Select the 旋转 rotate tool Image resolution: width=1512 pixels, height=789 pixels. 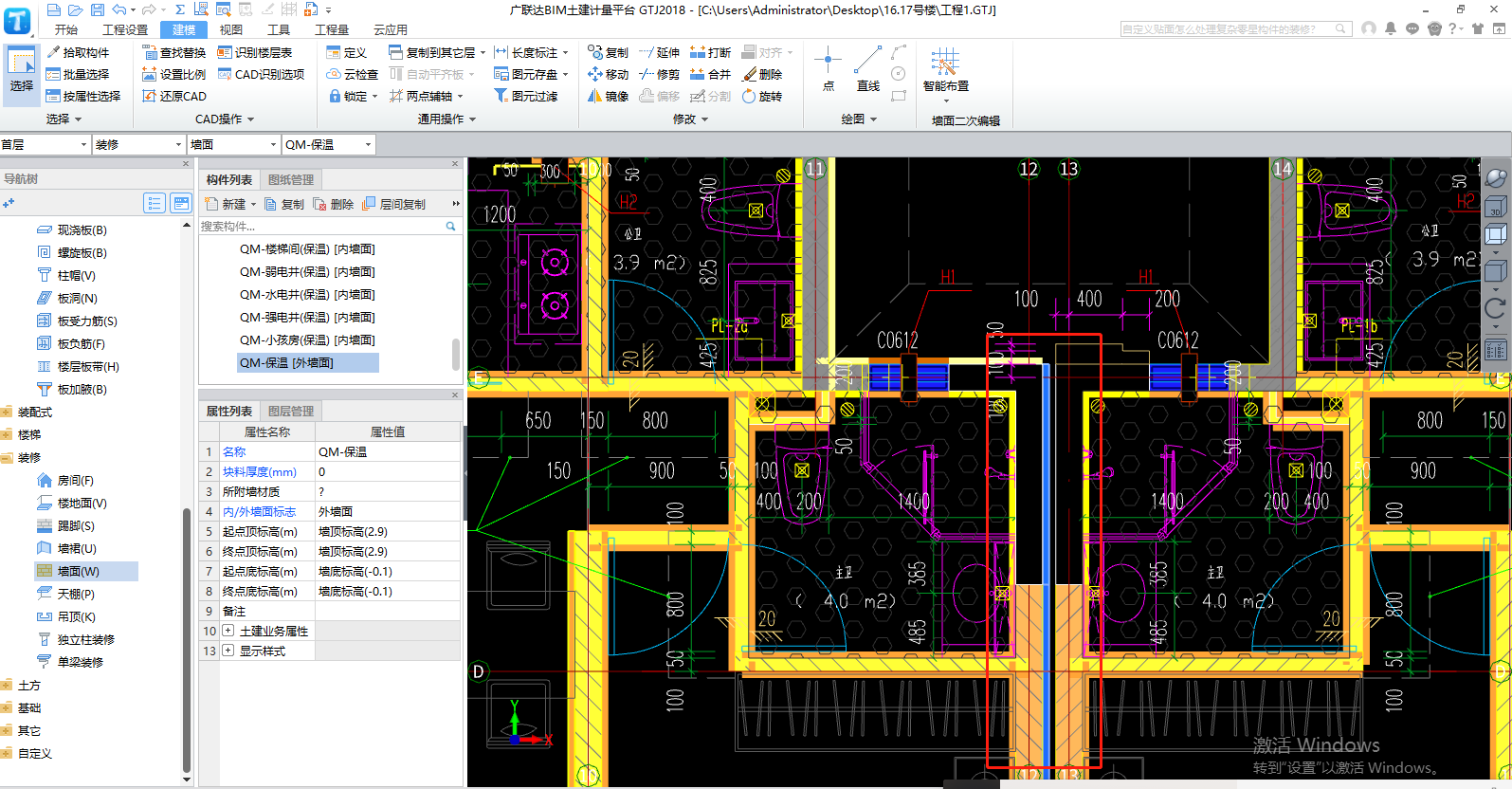[x=762, y=96]
